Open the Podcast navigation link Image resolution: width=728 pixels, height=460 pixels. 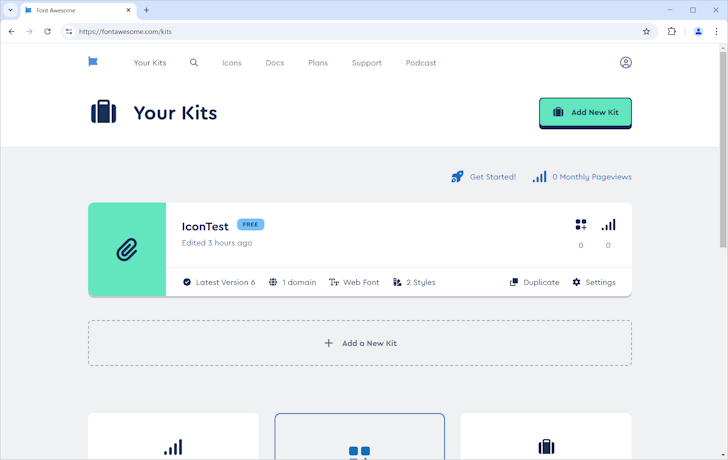(421, 63)
